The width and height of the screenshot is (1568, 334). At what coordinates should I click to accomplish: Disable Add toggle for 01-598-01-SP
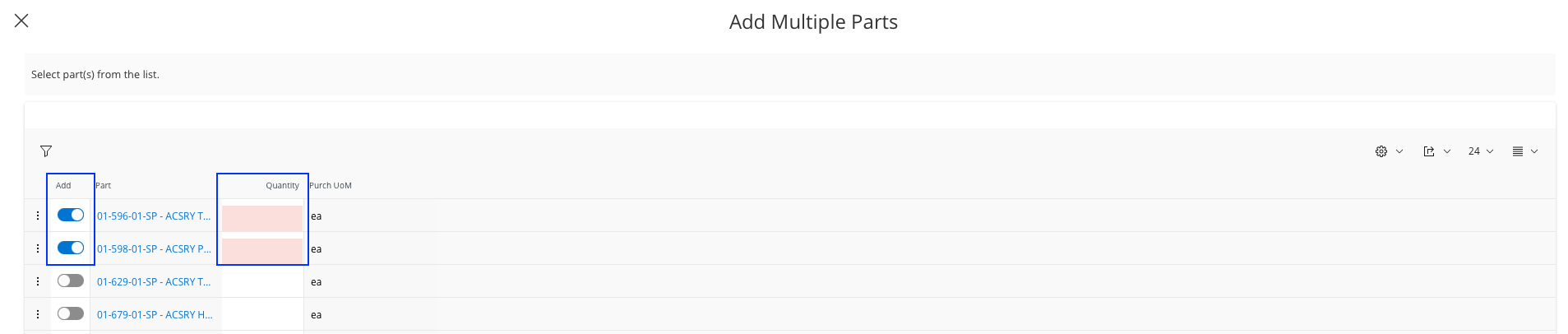pyautogui.click(x=71, y=248)
